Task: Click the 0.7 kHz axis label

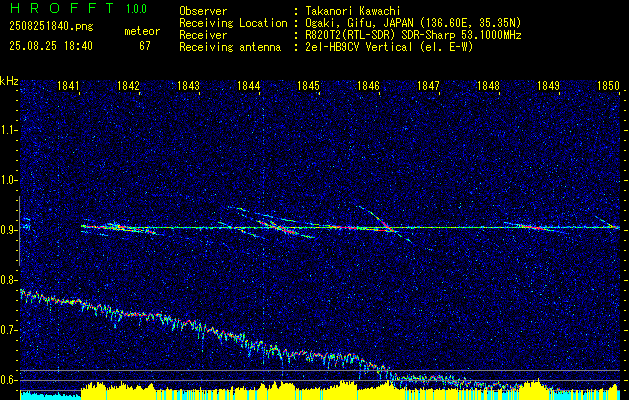Action: coord(7,330)
